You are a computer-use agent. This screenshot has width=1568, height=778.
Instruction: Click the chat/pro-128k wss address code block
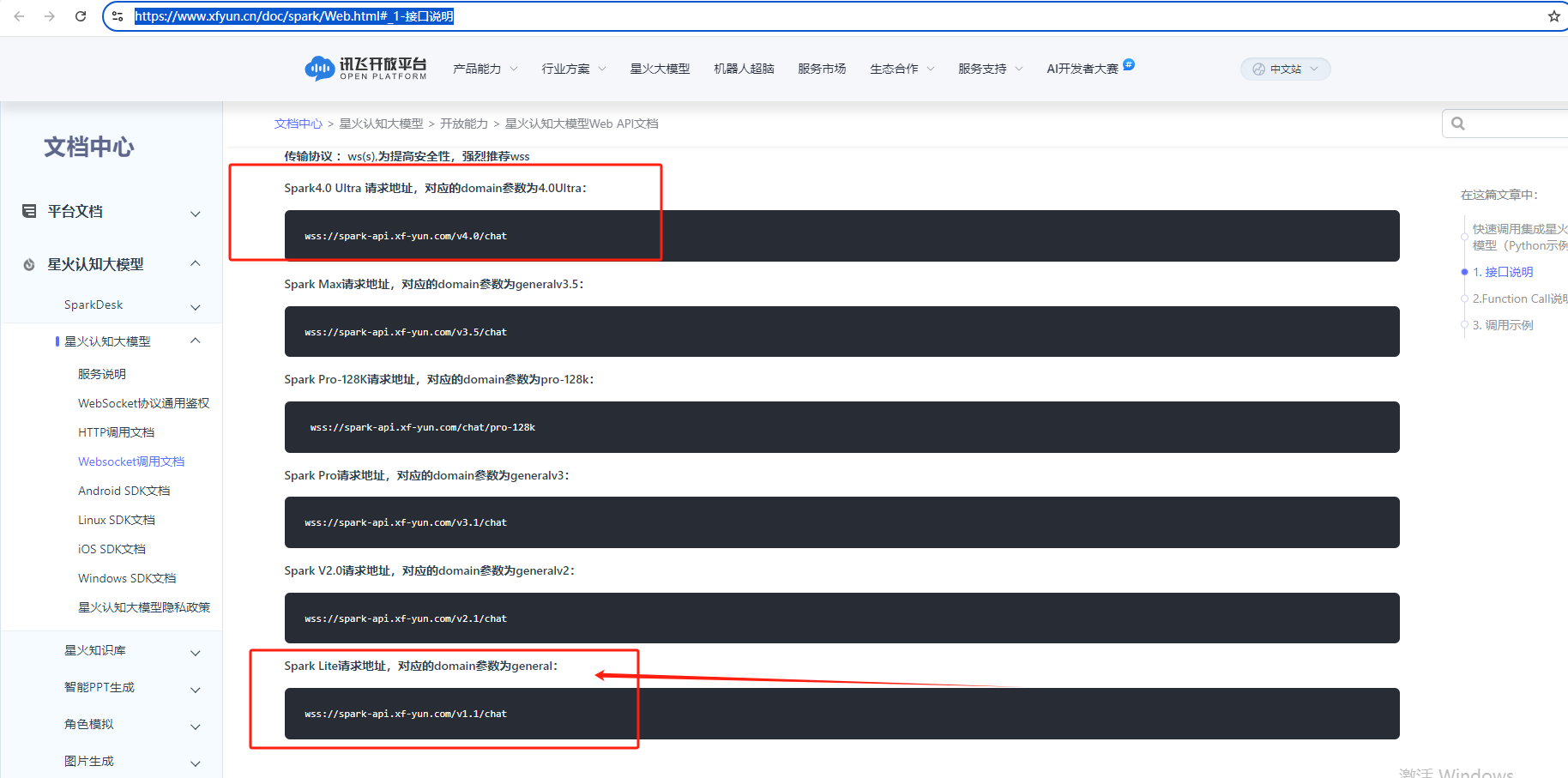tap(842, 427)
